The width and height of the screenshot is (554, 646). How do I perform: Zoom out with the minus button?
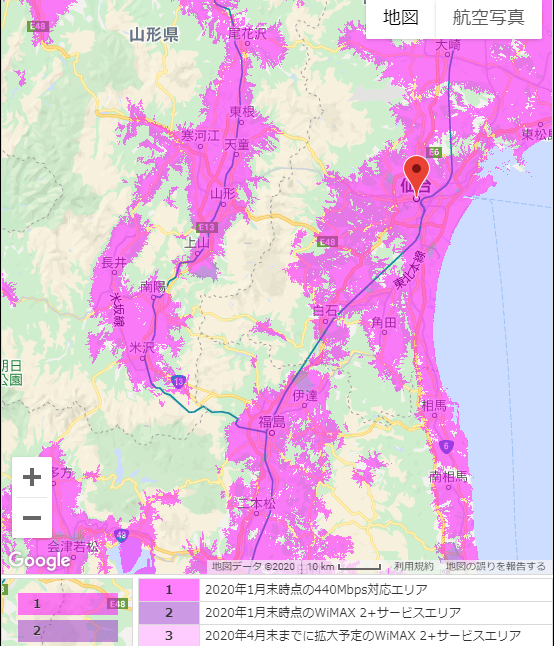tap(32, 518)
